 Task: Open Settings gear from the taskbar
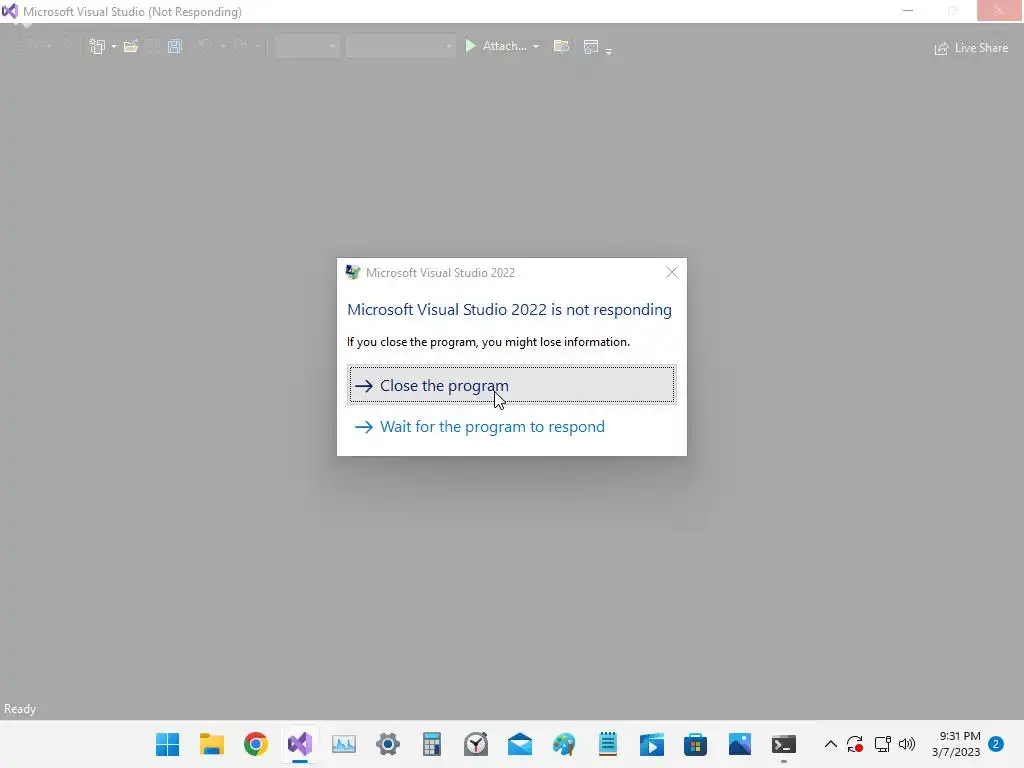(x=388, y=744)
